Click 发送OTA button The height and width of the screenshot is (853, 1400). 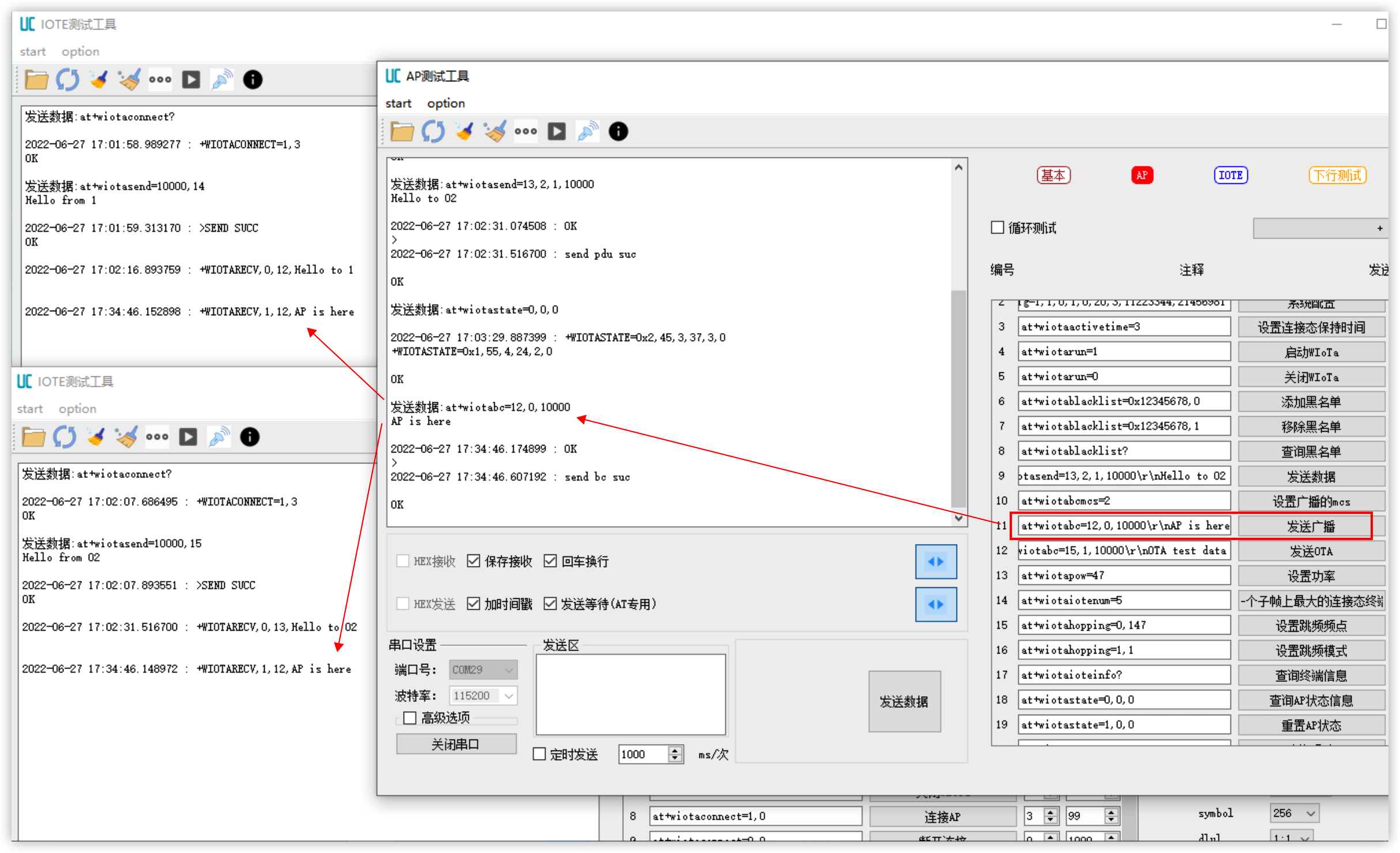pos(1311,551)
